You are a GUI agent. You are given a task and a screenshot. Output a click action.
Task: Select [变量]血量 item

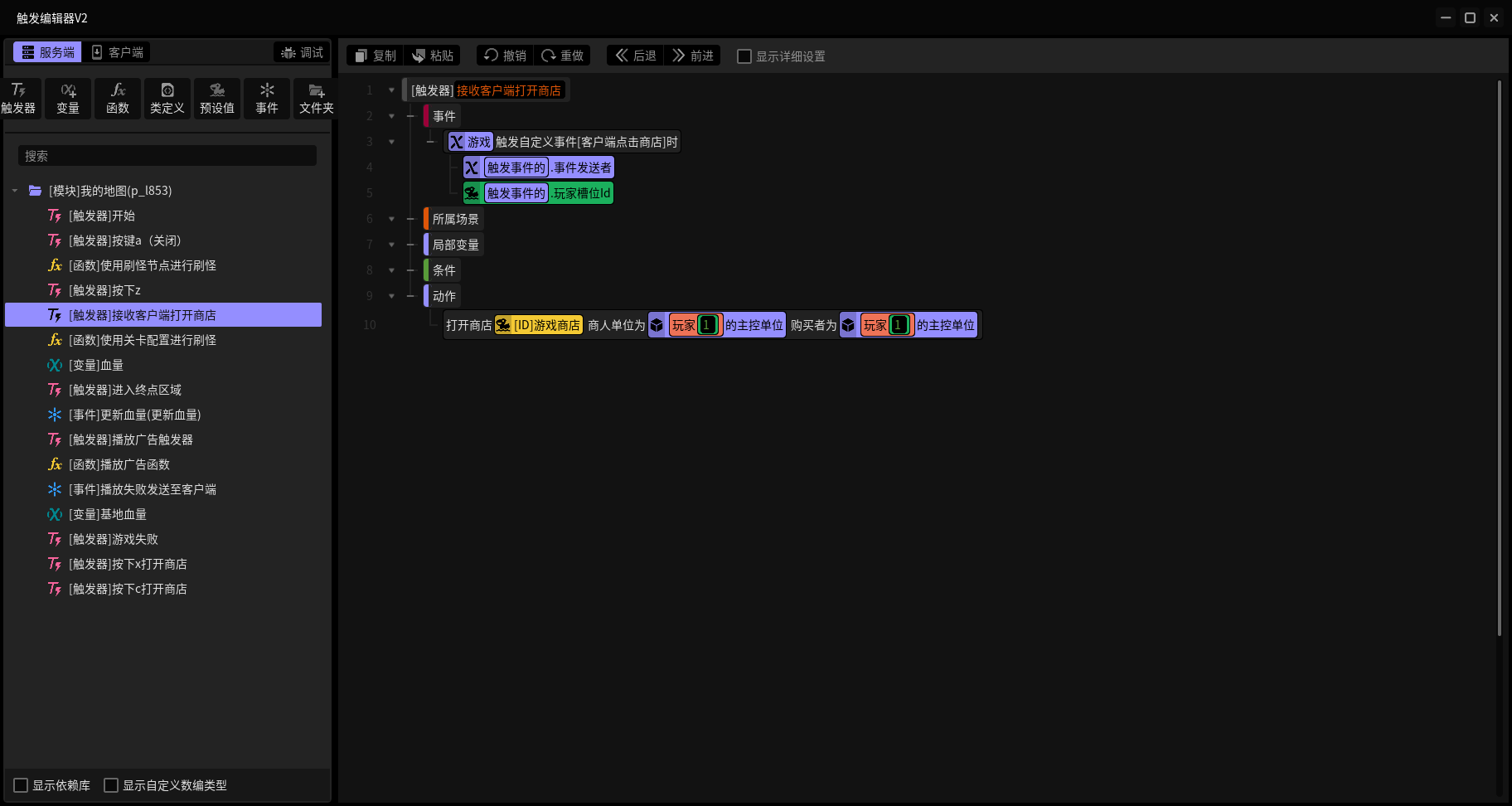pos(163,365)
